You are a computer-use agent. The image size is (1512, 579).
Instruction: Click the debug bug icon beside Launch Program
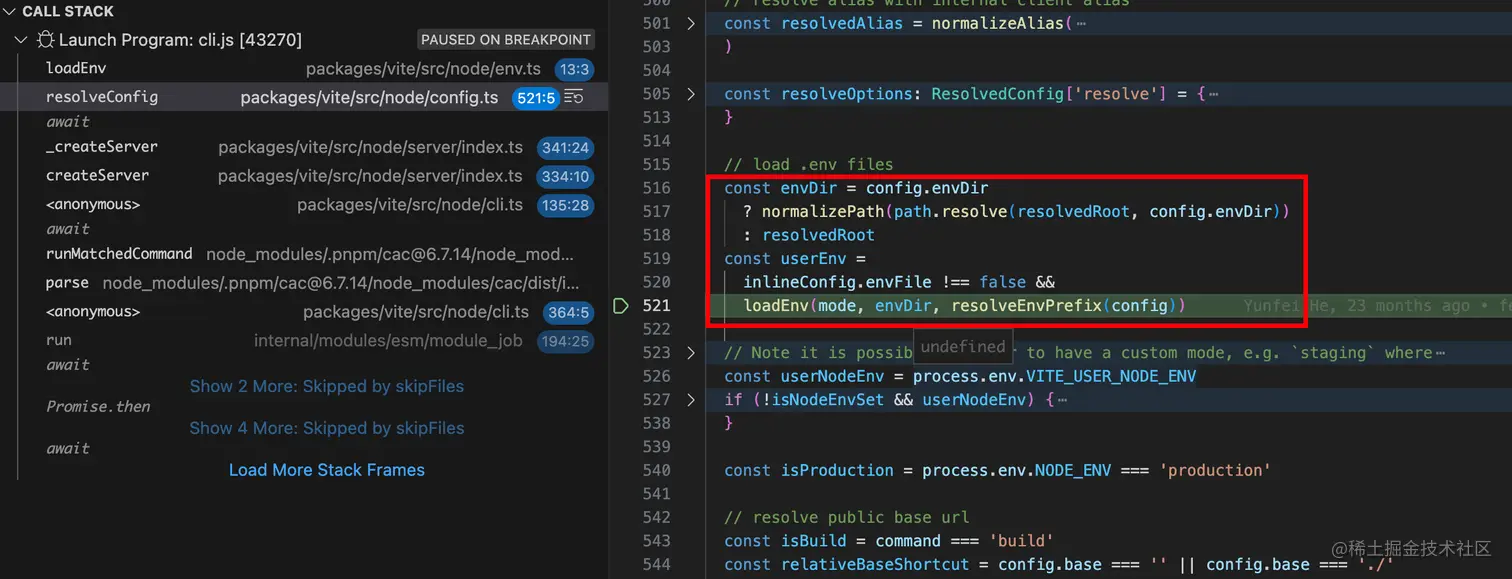point(45,40)
